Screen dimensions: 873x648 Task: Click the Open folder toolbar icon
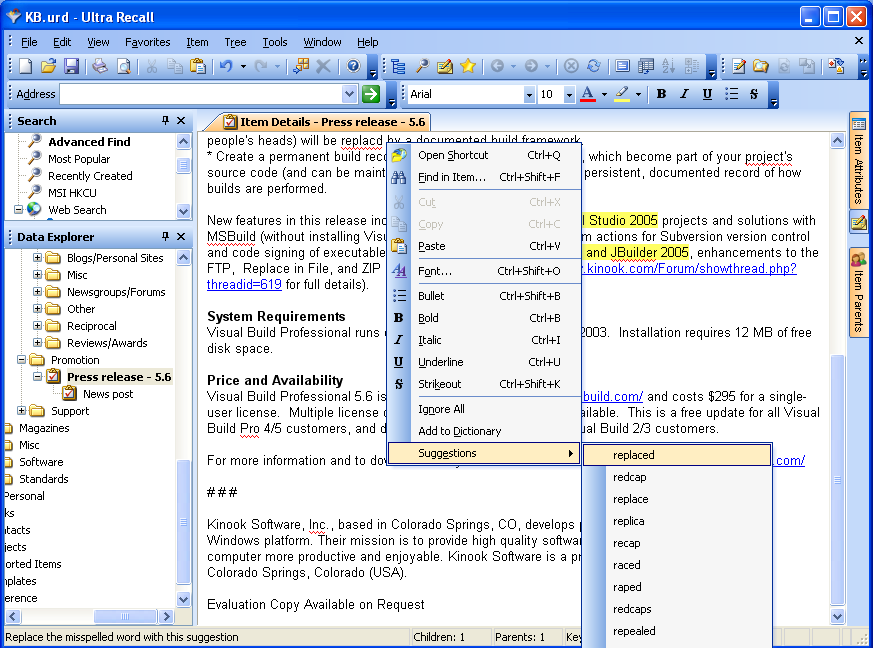(x=48, y=66)
